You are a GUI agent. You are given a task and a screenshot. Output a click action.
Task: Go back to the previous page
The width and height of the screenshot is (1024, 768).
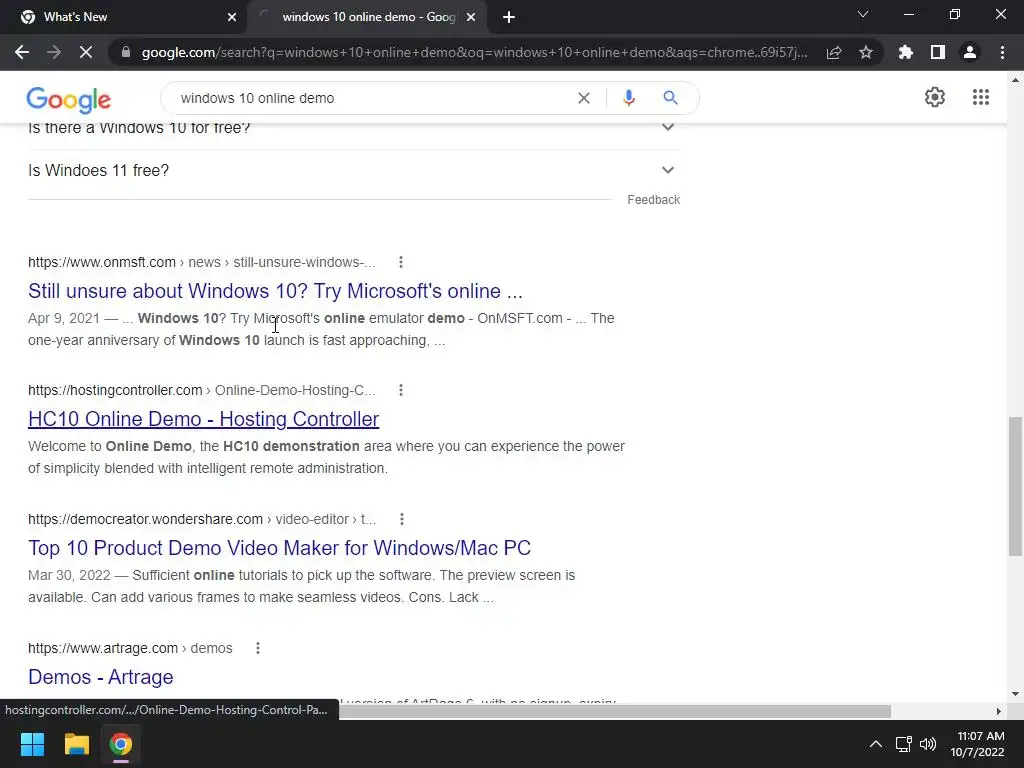pos(22,52)
